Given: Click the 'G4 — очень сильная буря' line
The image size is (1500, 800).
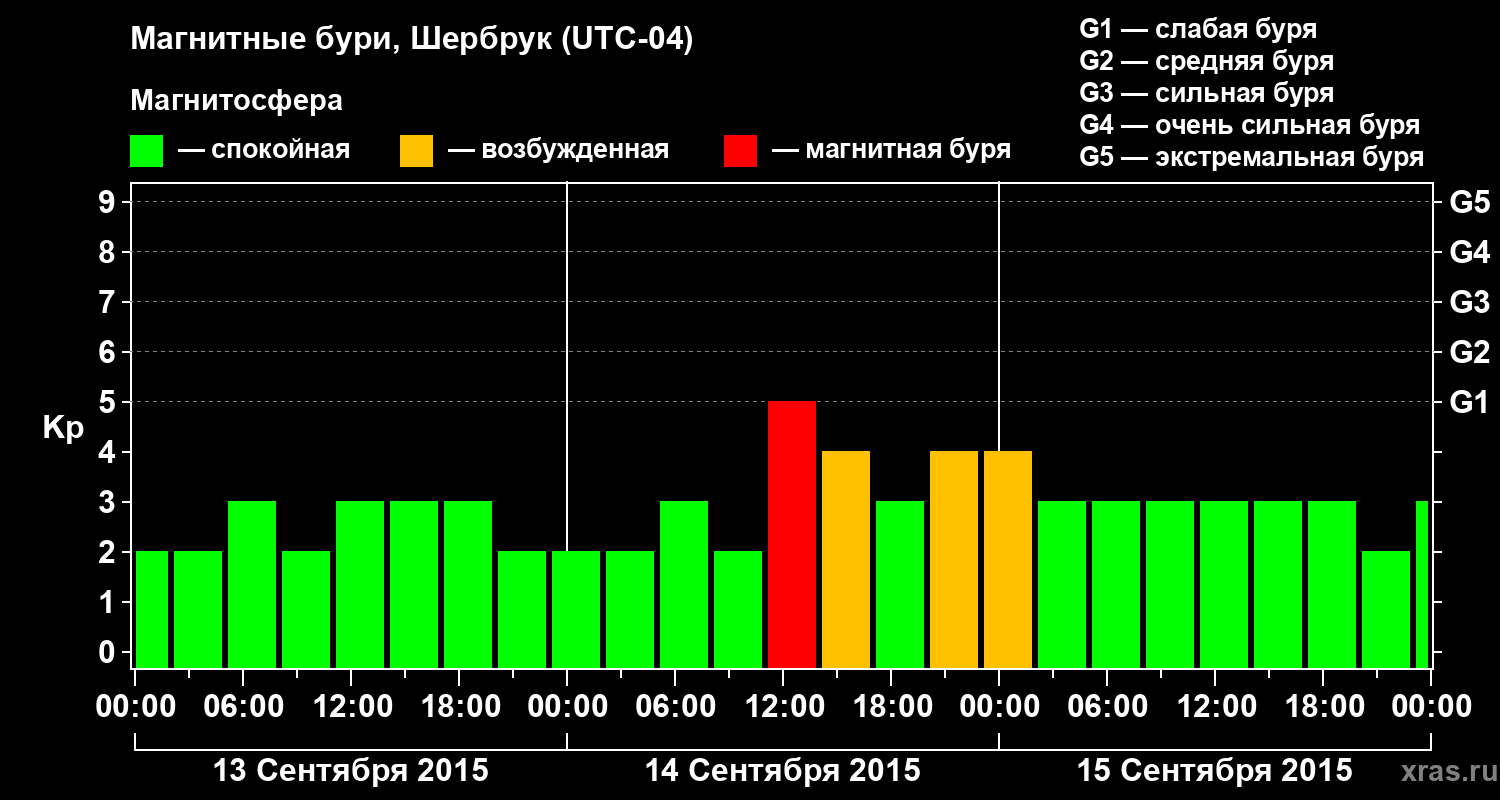Looking at the screenshot, I should [1250, 125].
